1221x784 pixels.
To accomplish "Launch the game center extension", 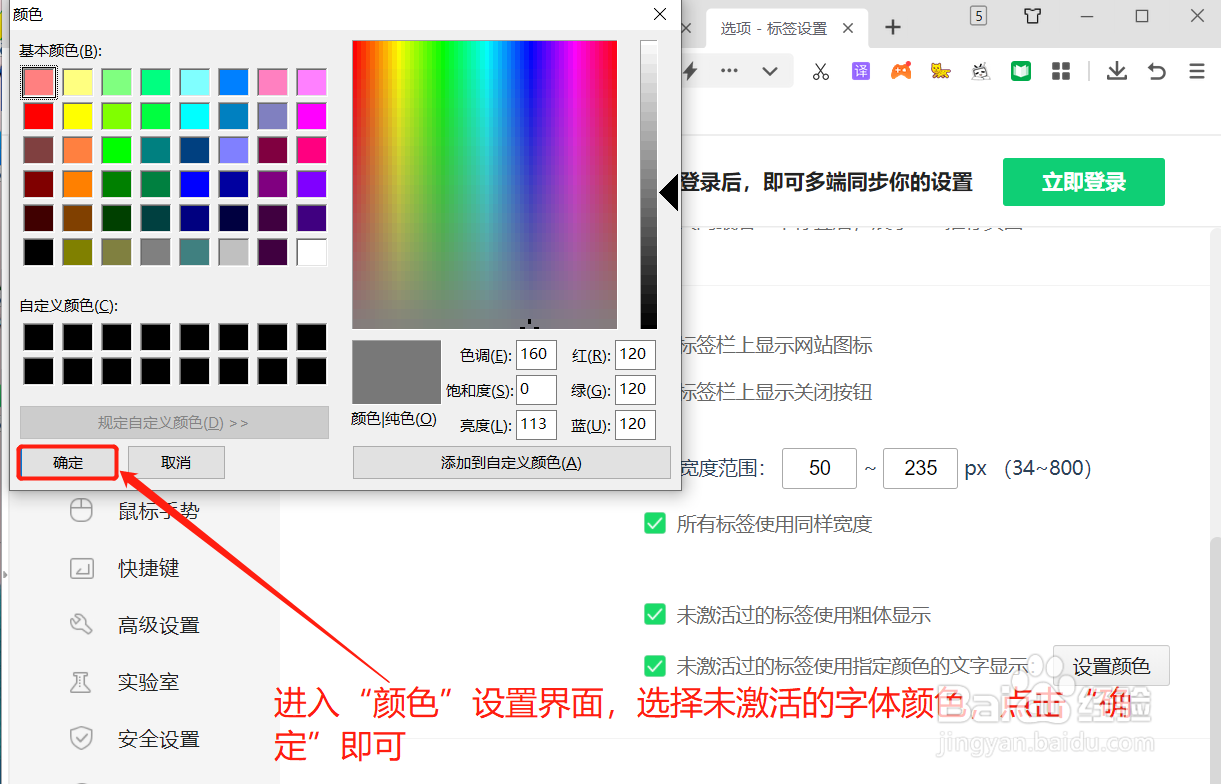I will click(x=901, y=71).
